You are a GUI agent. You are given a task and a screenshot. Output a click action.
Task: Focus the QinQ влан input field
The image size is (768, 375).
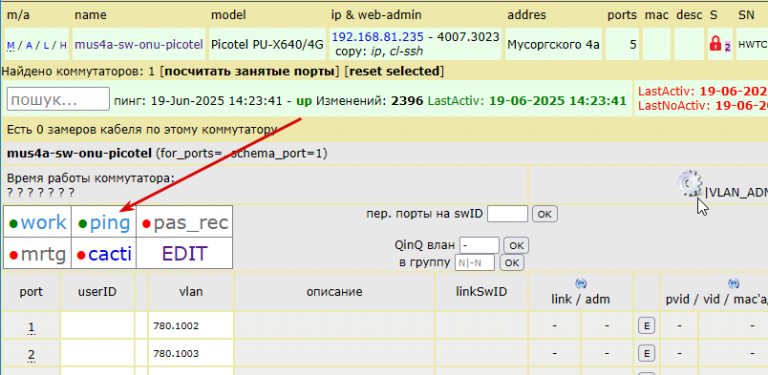coord(479,245)
